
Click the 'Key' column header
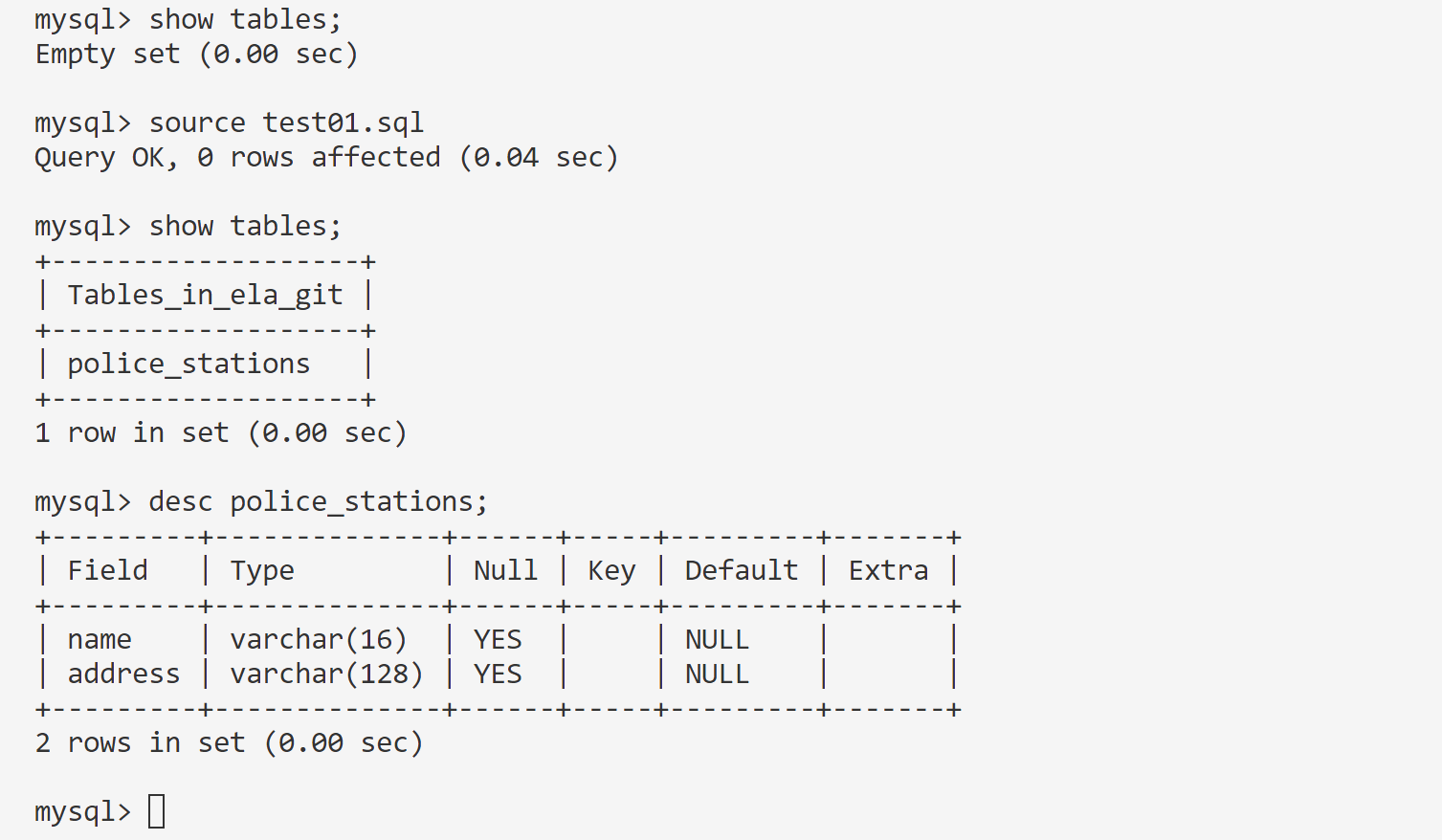coord(610,570)
